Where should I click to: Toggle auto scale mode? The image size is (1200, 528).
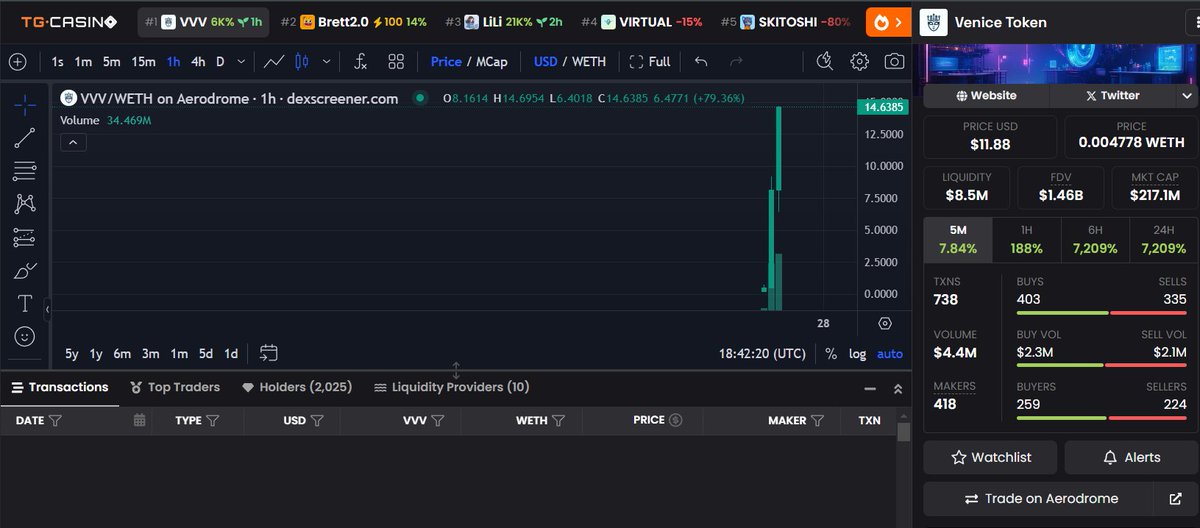tap(889, 353)
